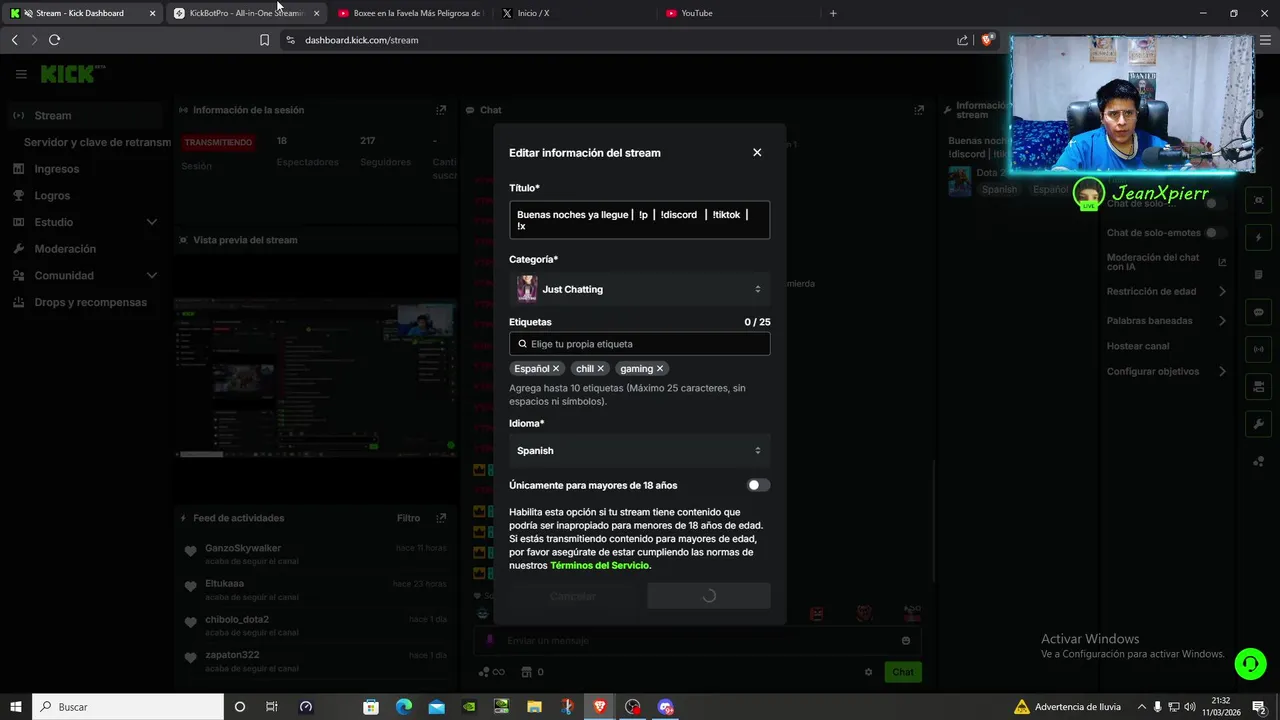1280x720 pixels.
Task: Switch to Boxee en la Favela tab
Action: (x=409, y=13)
